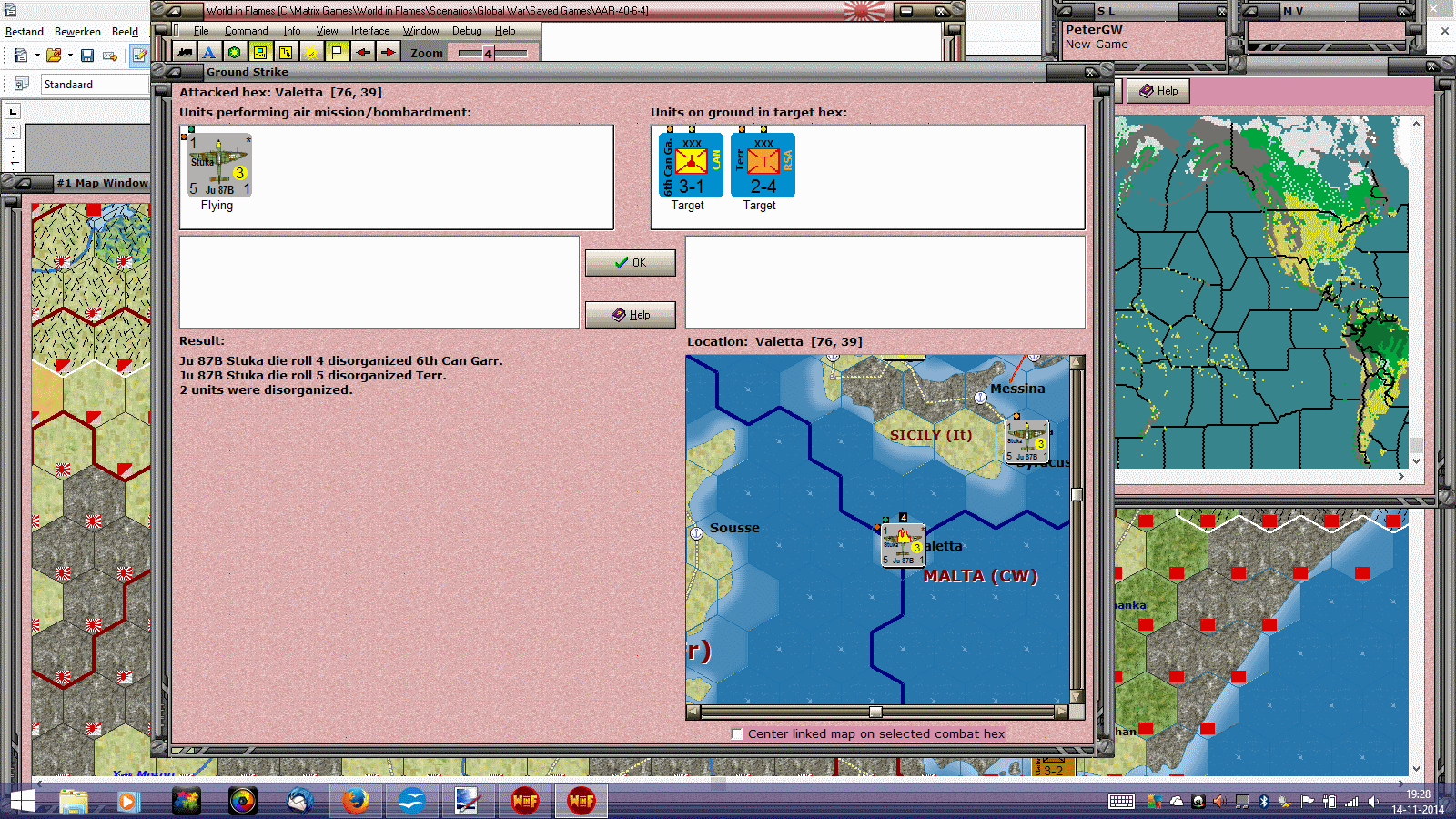Open the Command menu

coord(246,31)
